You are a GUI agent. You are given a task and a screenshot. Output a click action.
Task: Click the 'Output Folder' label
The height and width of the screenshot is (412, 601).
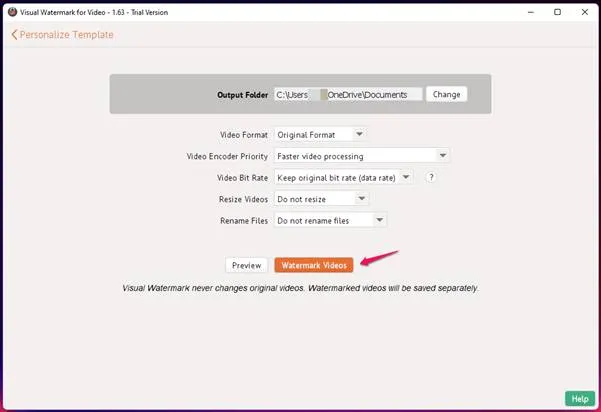pos(242,95)
